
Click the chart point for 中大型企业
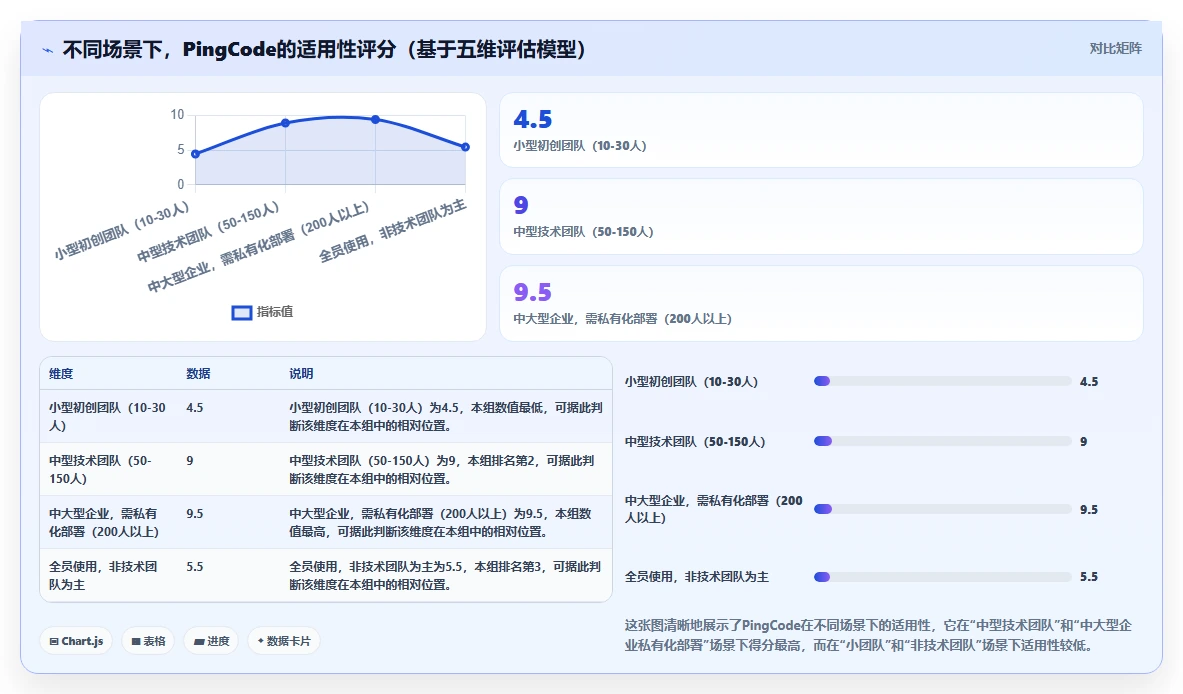[376, 119]
